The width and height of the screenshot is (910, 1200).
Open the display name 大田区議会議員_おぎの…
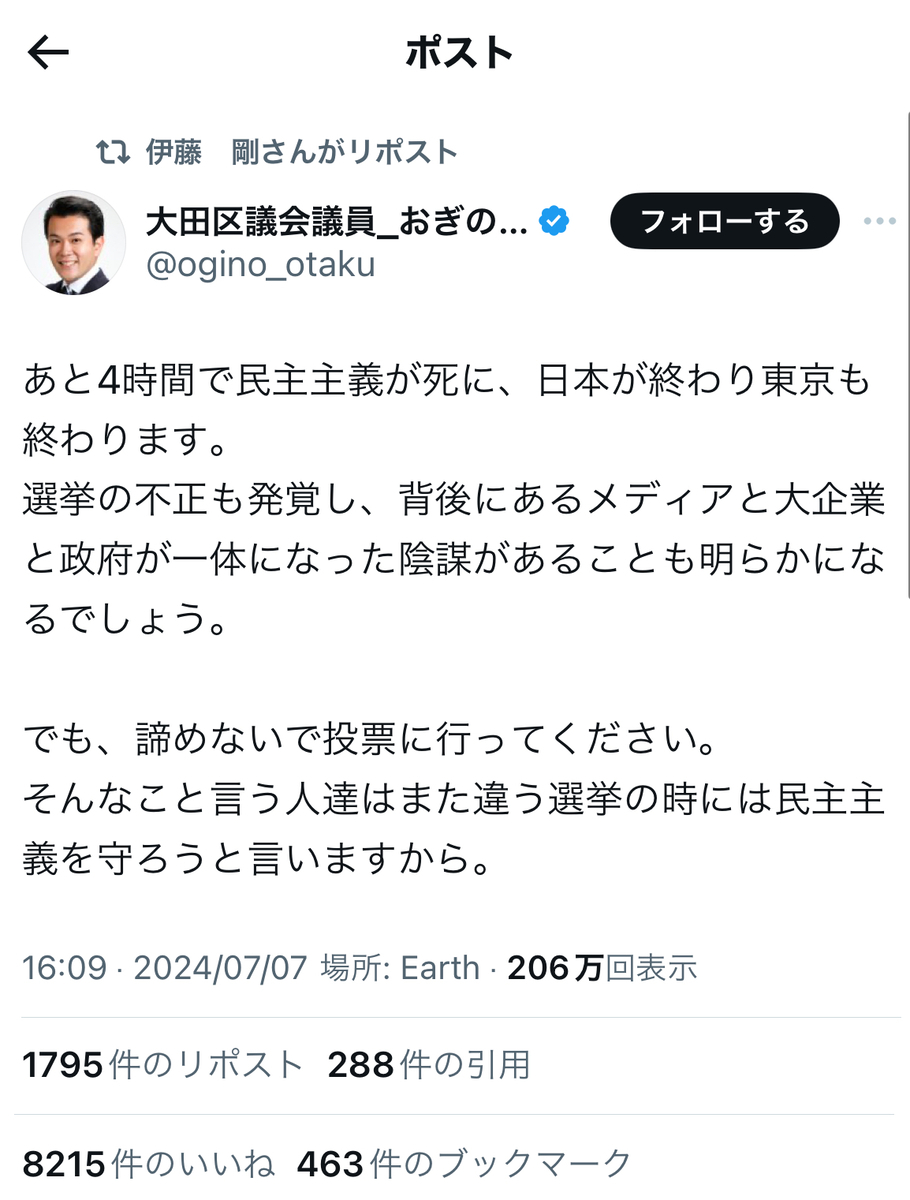[x=337, y=221]
